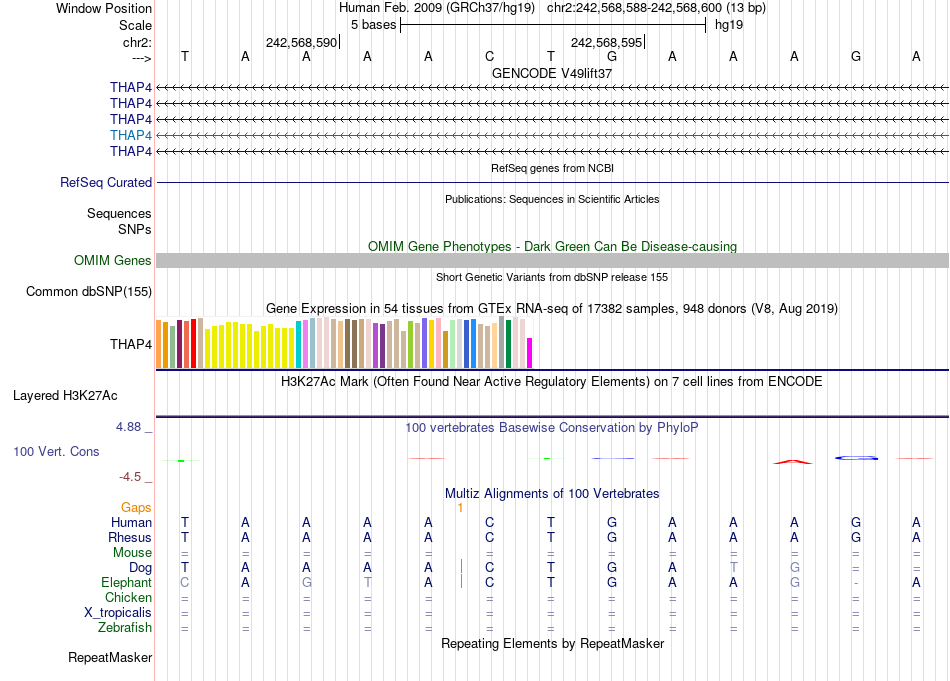Click the bright red GTEx expression bar
Image resolution: width=950 pixels, height=681 pixels.
point(193,343)
